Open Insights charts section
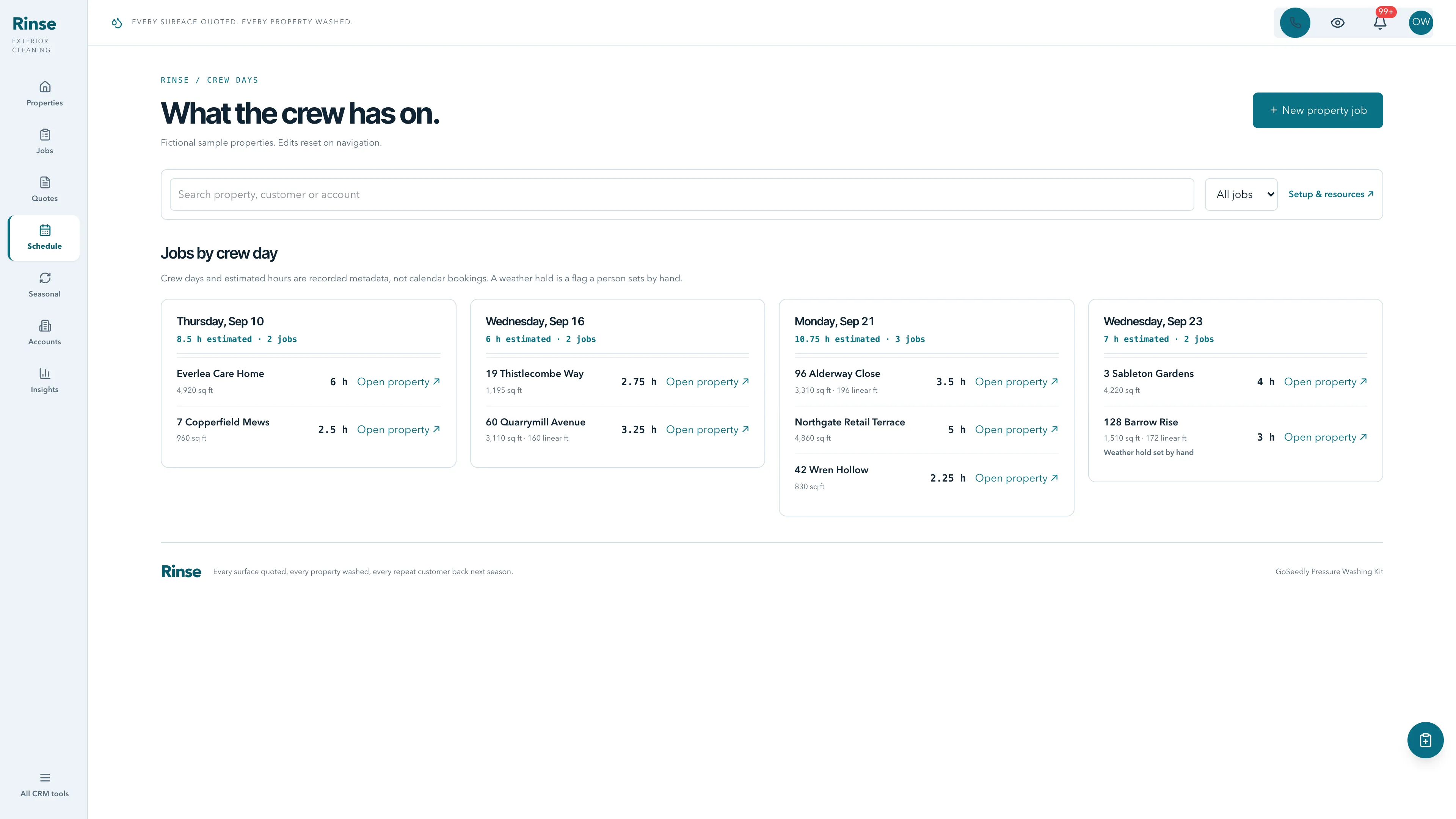This screenshot has width=1456, height=819. (x=45, y=380)
